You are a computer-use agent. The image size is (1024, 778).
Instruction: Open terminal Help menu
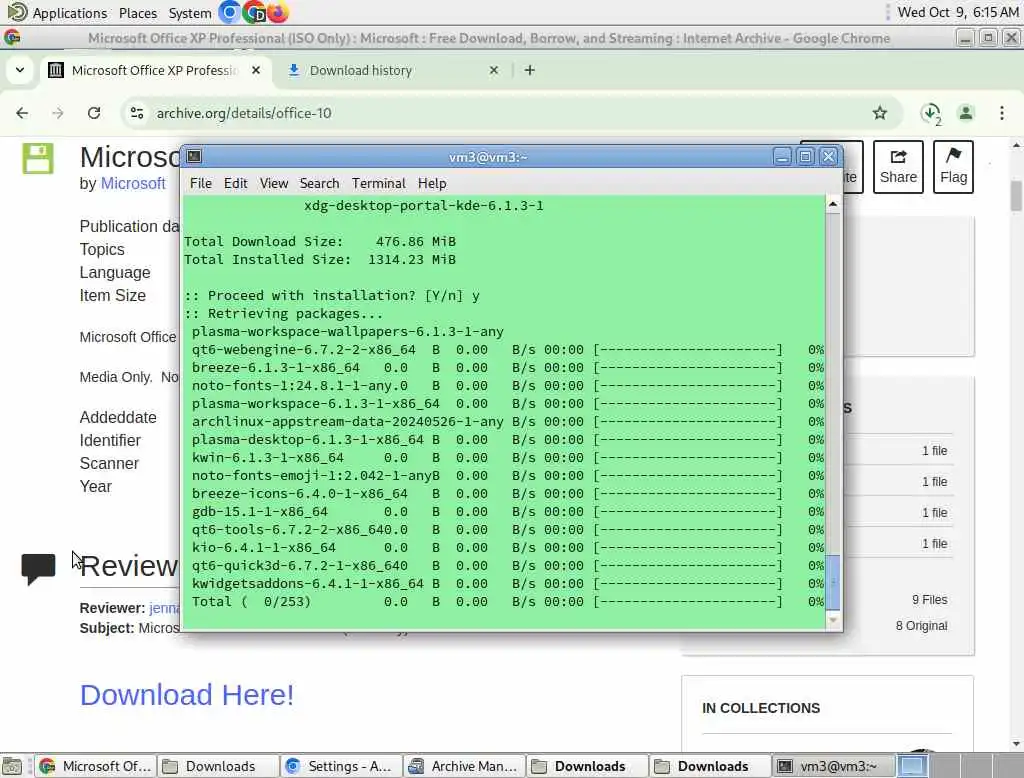(x=432, y=184)
